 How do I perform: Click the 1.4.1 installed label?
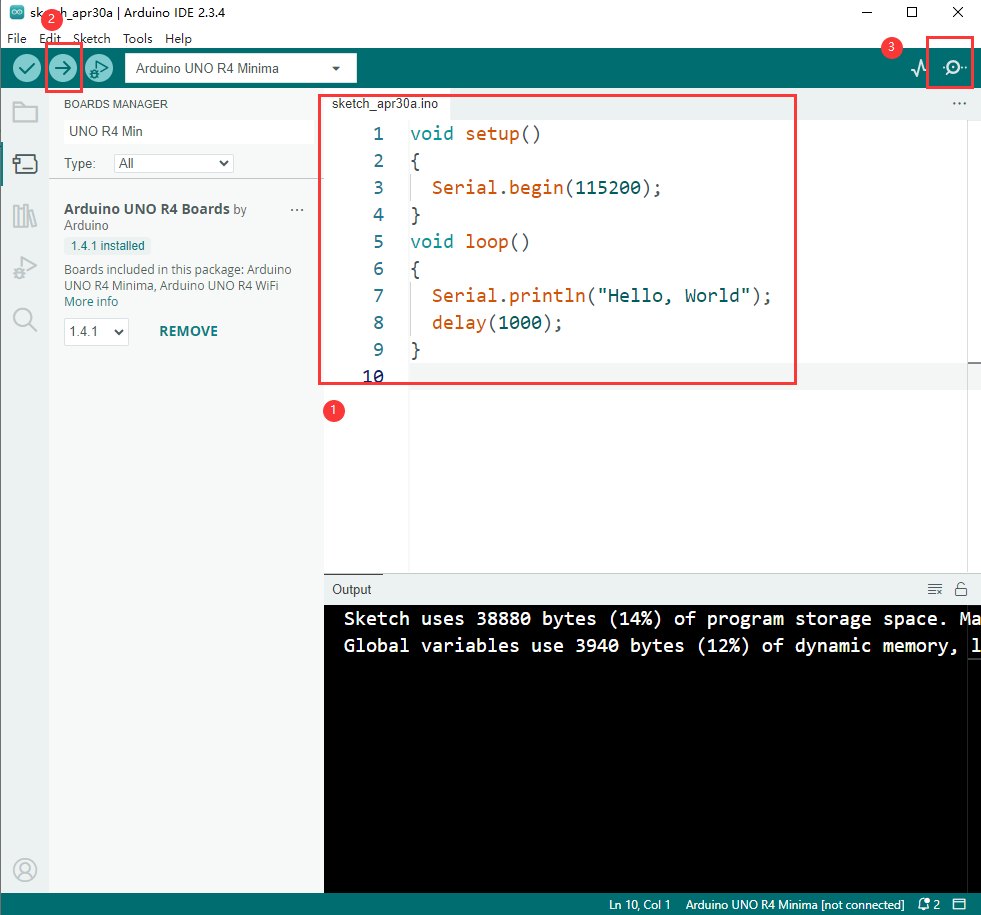pos(107,246)
